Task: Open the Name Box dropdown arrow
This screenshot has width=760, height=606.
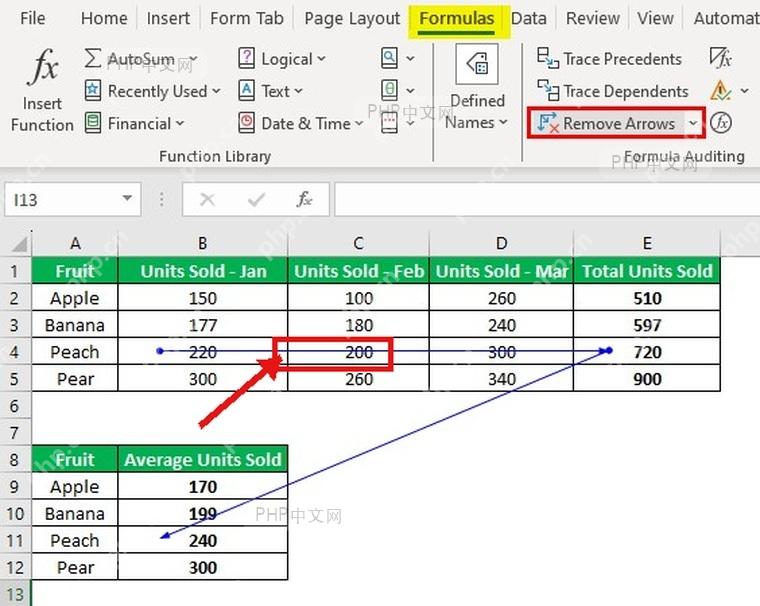Action: (x=127, y=198)
